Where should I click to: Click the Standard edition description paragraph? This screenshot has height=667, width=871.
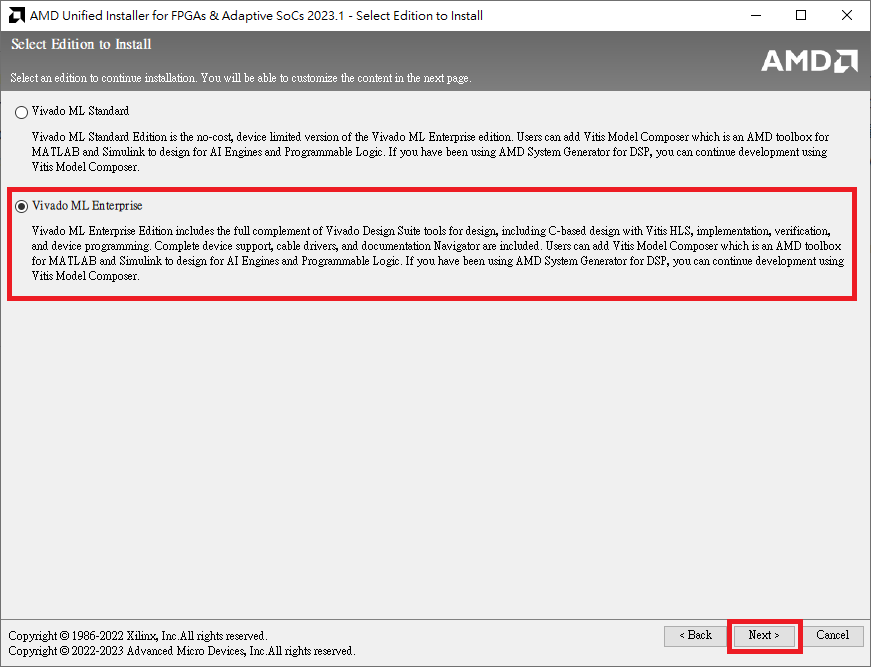point(430,152)
